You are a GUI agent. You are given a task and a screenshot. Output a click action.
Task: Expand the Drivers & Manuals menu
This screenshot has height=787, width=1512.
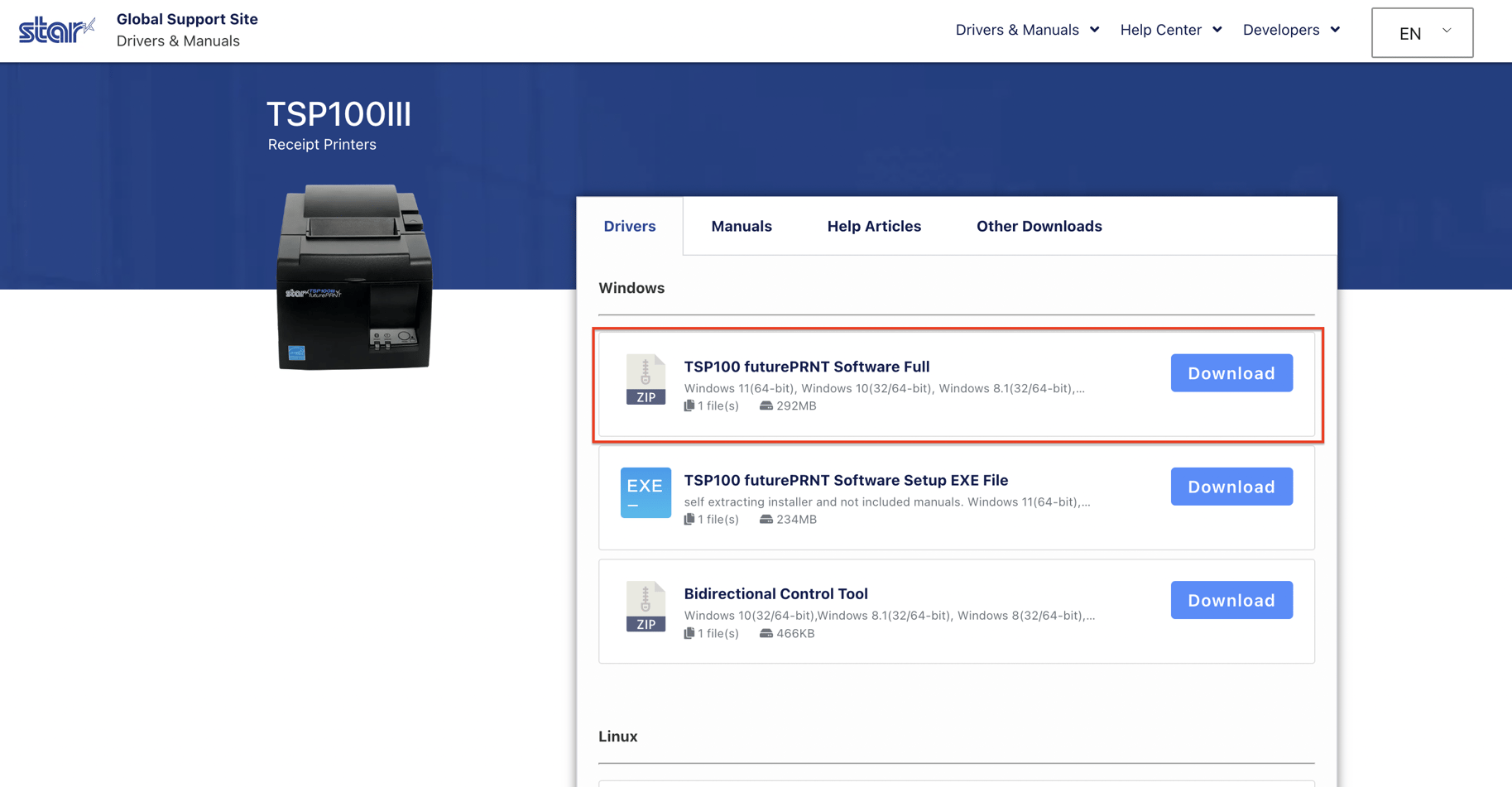[1027, 30]
